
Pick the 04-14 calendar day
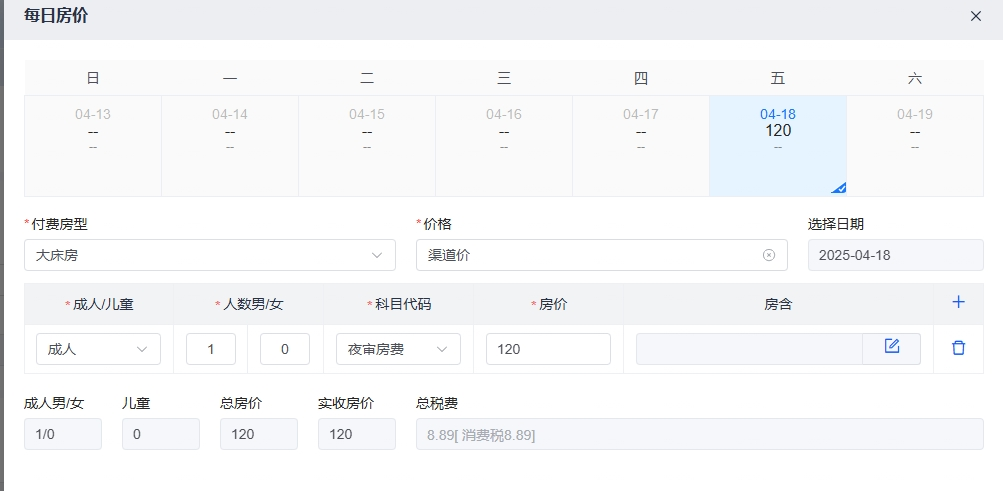pyautogui.click(x=230, y=145)
